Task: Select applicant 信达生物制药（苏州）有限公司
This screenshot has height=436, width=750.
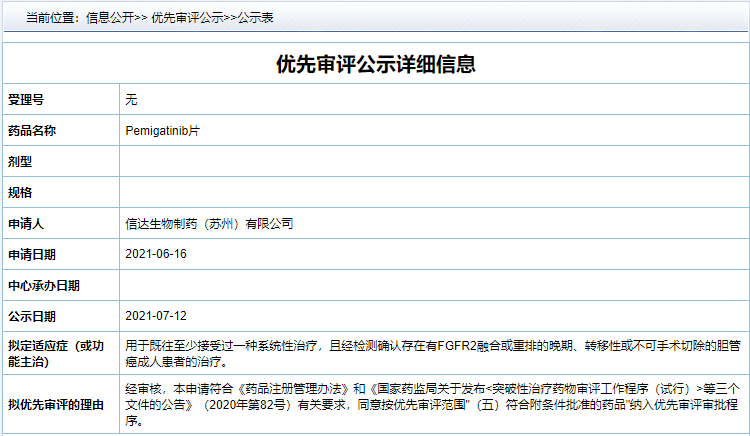Action: (209, 223)
